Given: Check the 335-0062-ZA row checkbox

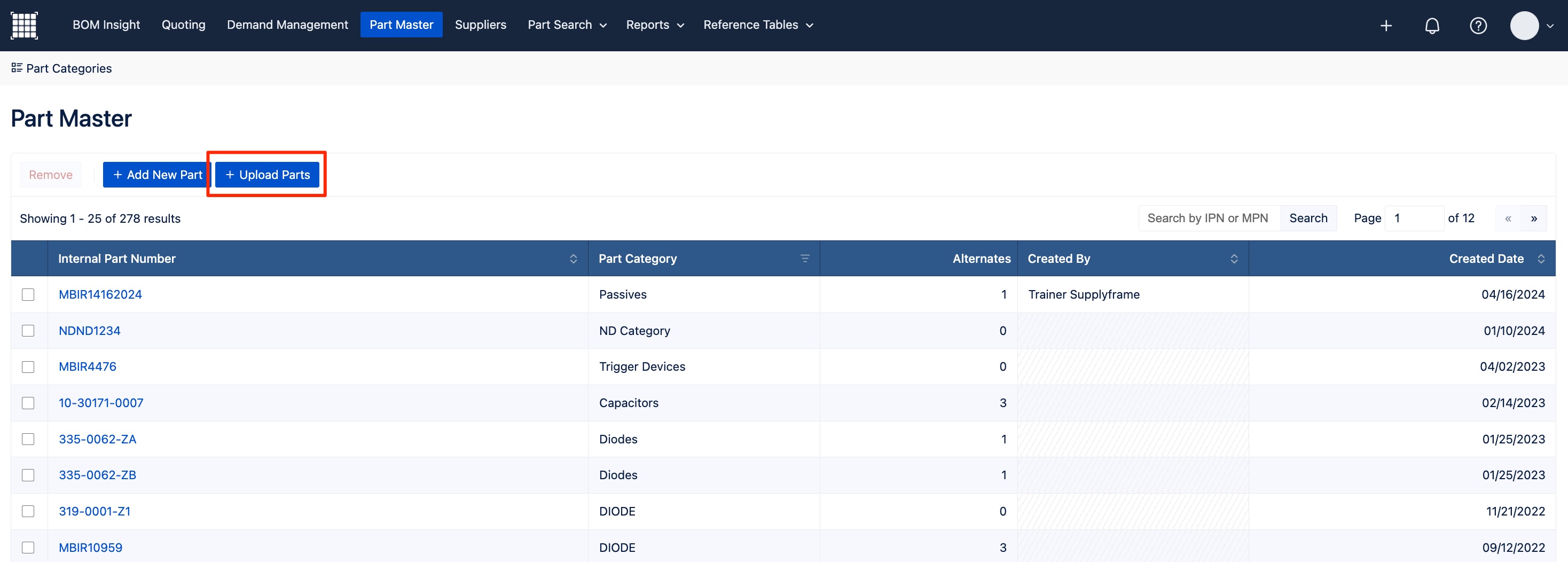Looking at the screenshot, I should coord(28,439).
